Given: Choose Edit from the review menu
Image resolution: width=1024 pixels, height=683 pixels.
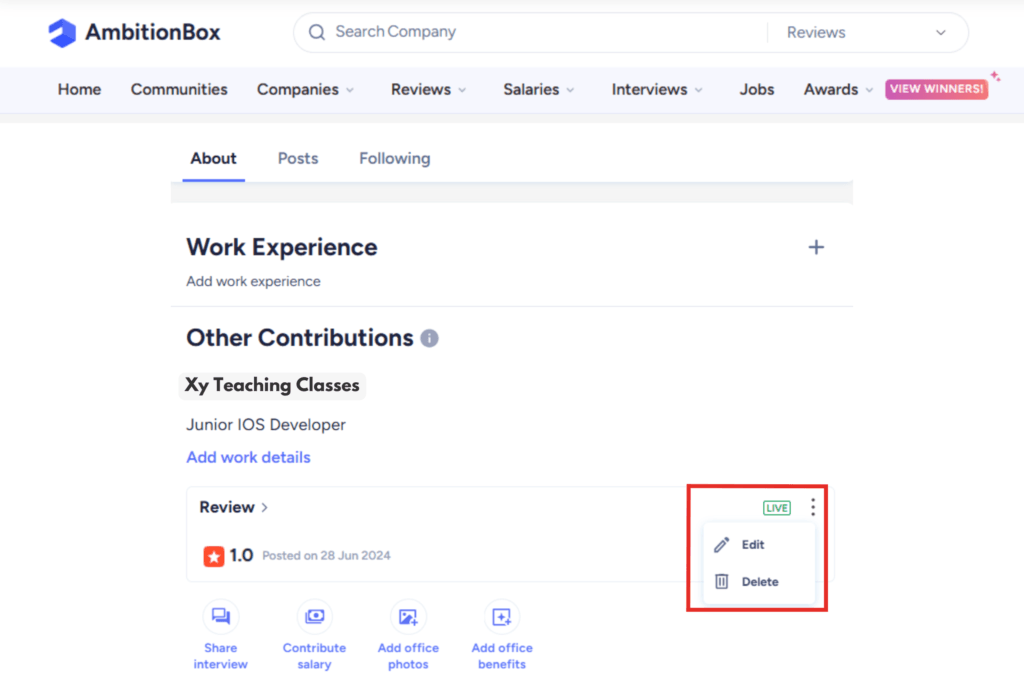Looking at the screenshot, I should 752,545.
